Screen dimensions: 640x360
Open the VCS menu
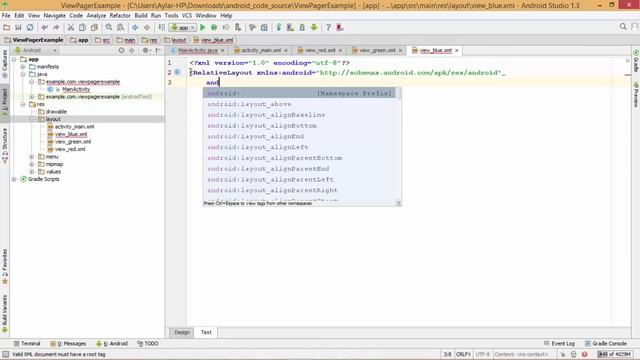tap(187, 16)
